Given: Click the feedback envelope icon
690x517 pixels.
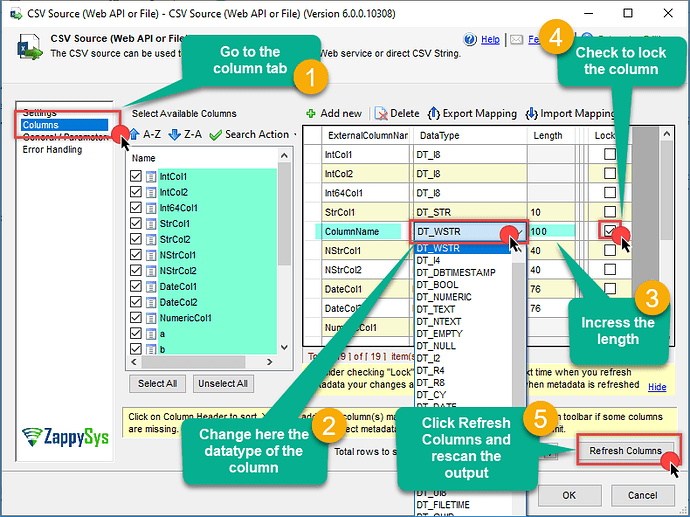Looking at the screenshot, I should pos(517,40).
